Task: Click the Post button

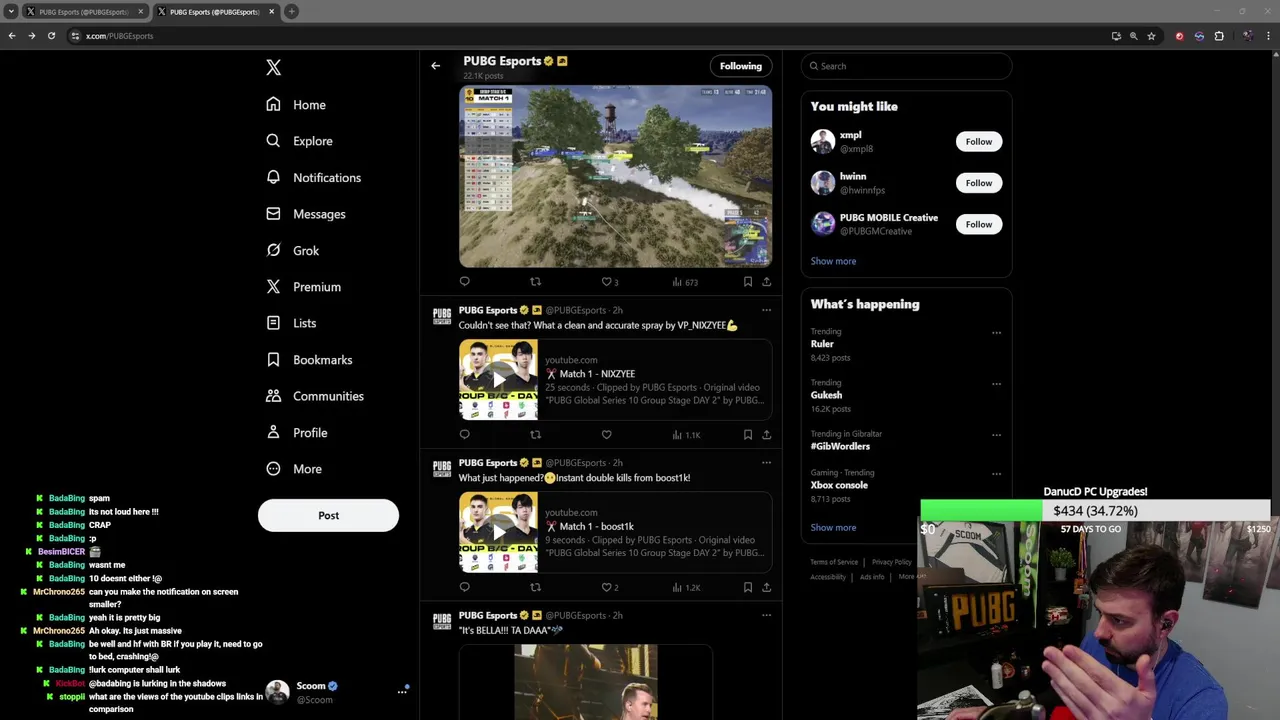Action: [x=328, y=515]
